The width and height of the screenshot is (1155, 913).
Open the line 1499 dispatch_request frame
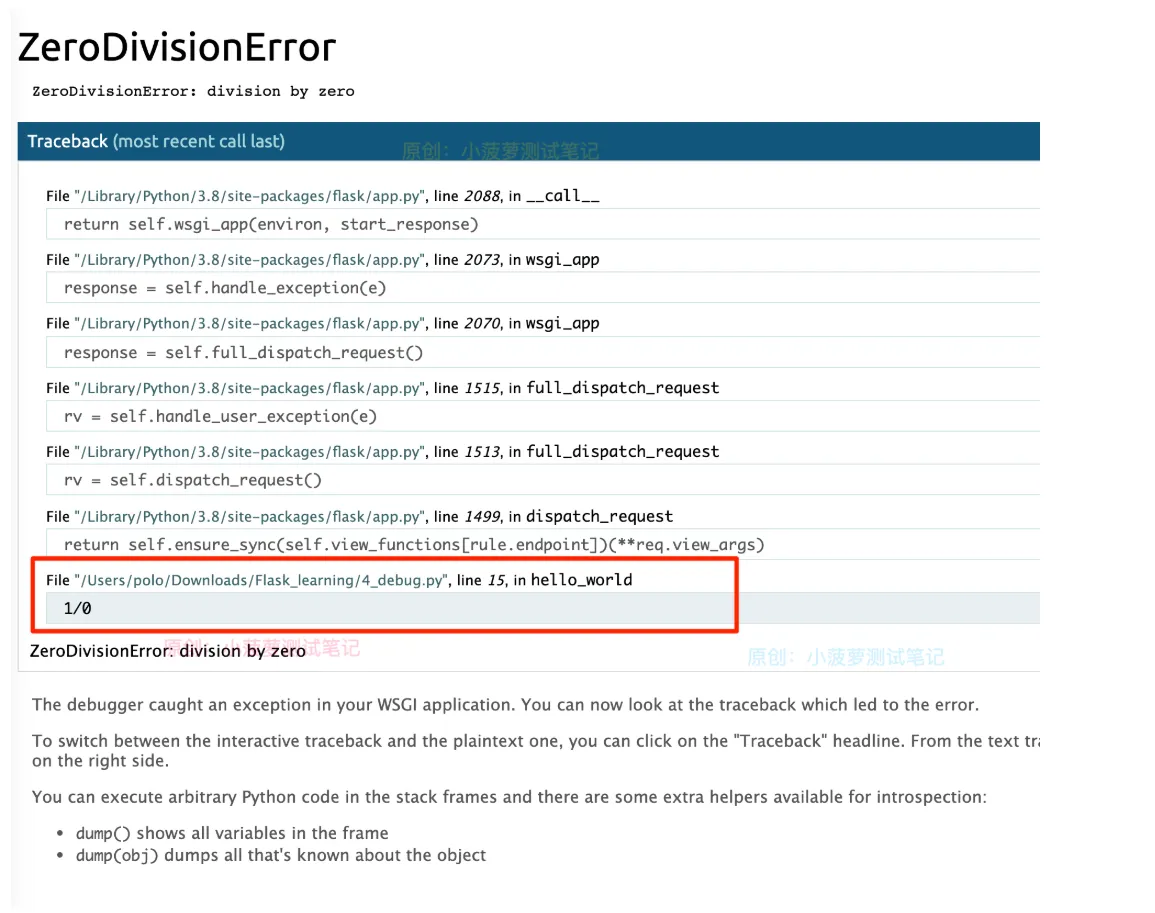pyautogui.click(x=359, y=517)
